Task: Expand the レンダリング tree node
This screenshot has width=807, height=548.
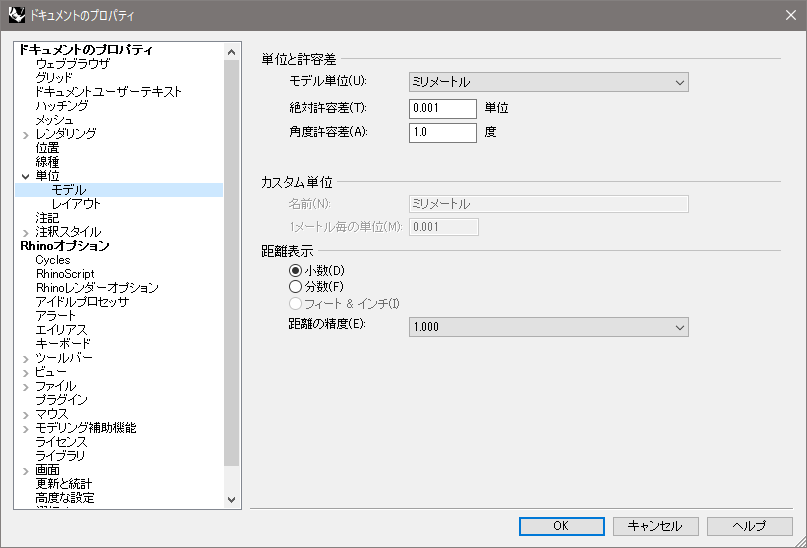Action: pos(26,134)
